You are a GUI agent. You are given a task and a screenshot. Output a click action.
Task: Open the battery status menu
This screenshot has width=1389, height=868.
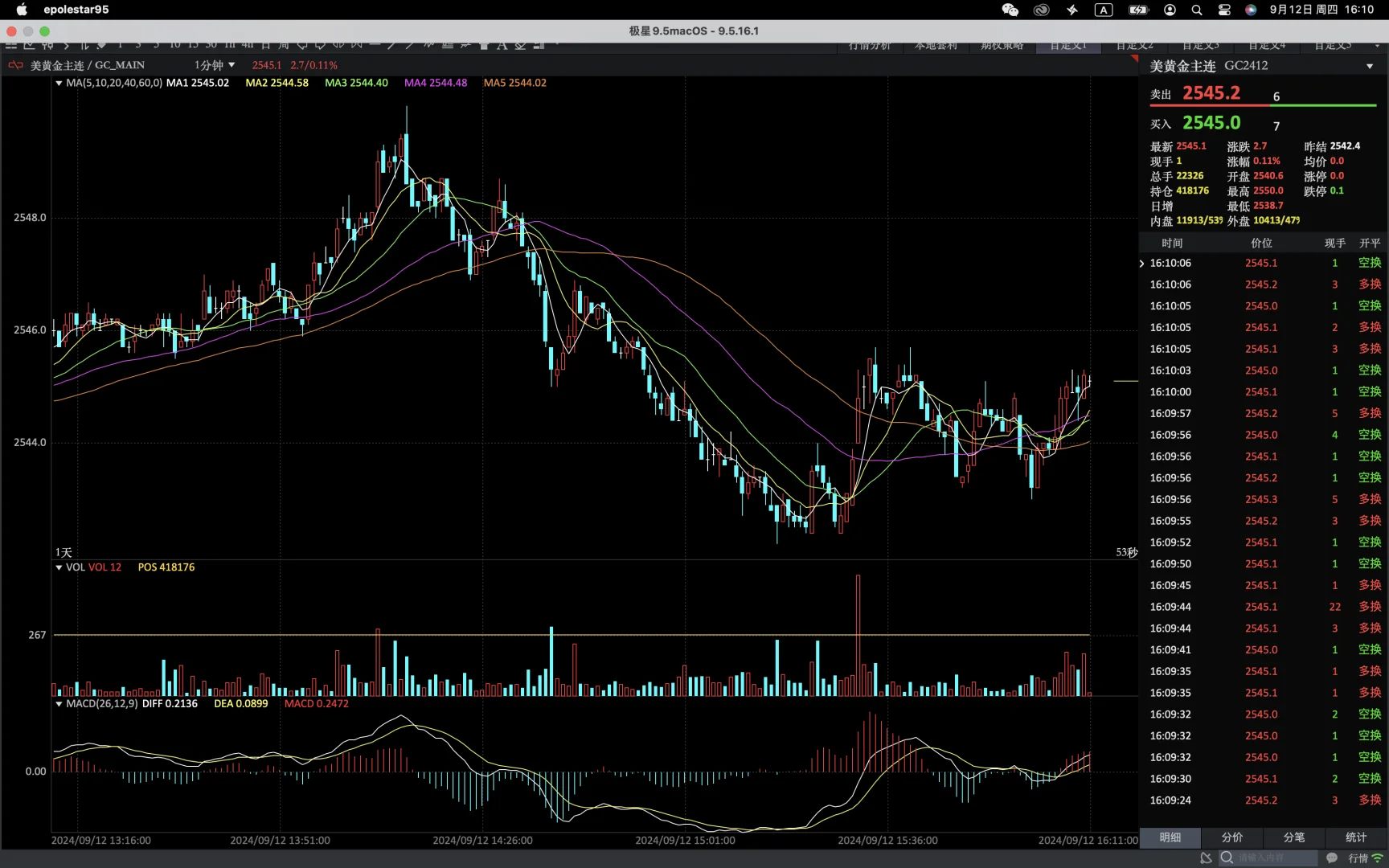pos(1138,10)
